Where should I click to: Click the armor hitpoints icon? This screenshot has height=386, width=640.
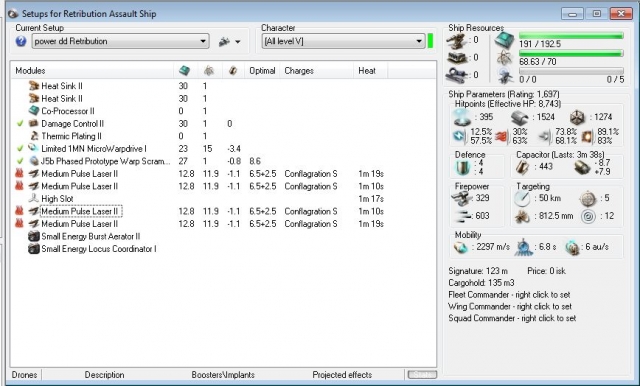pyautogui.click(x=520, y=118)
